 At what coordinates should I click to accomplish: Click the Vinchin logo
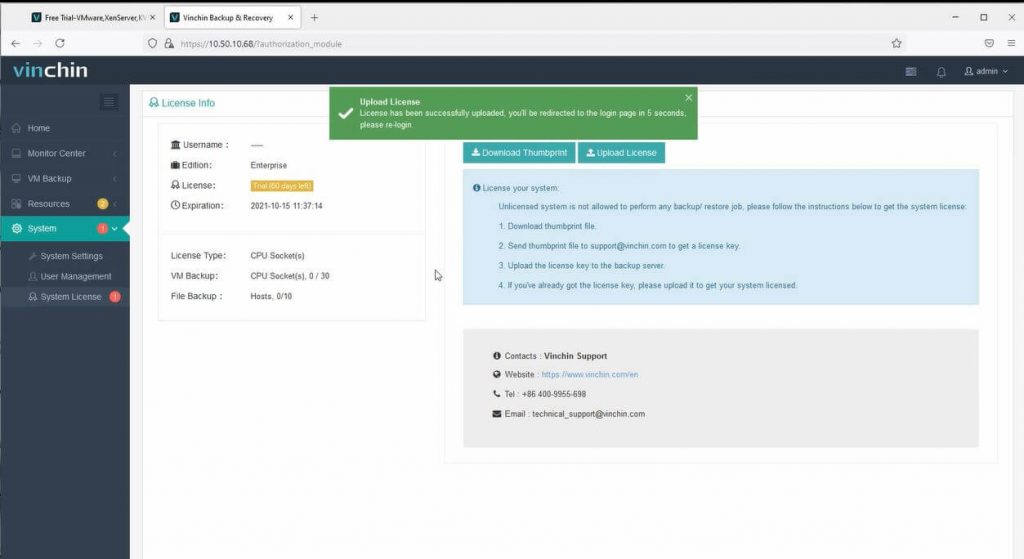tap(50, 70)
